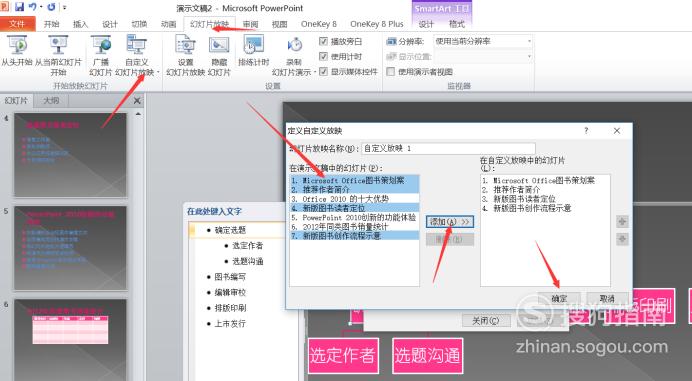Toggle Play Narrations checkbox
This screenshot has width=692, height=381.
323,41
